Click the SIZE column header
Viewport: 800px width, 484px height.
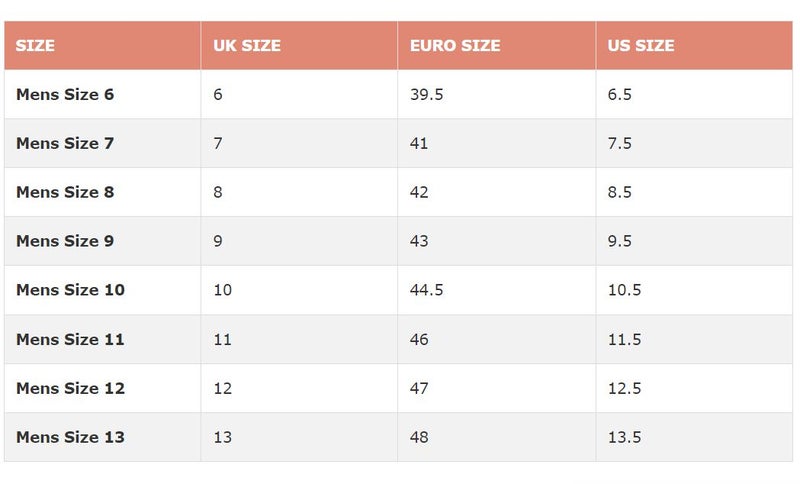click(35, 45)
